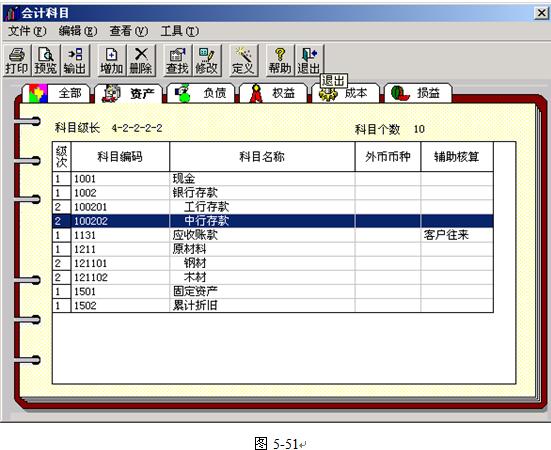Screen dimensions: 551x450
Task: Select the 输出 export toolbar icon
Action: (x=75, y=61)
